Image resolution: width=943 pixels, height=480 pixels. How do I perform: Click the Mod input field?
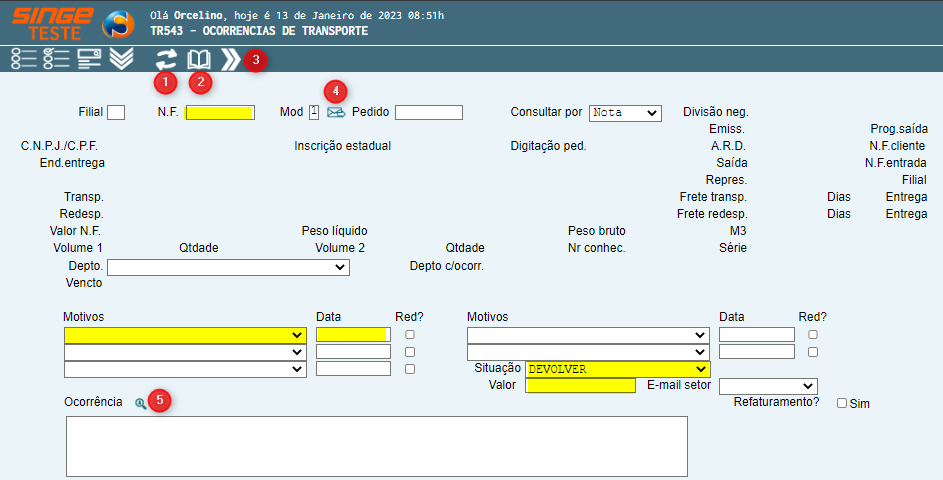coord(314,112)
